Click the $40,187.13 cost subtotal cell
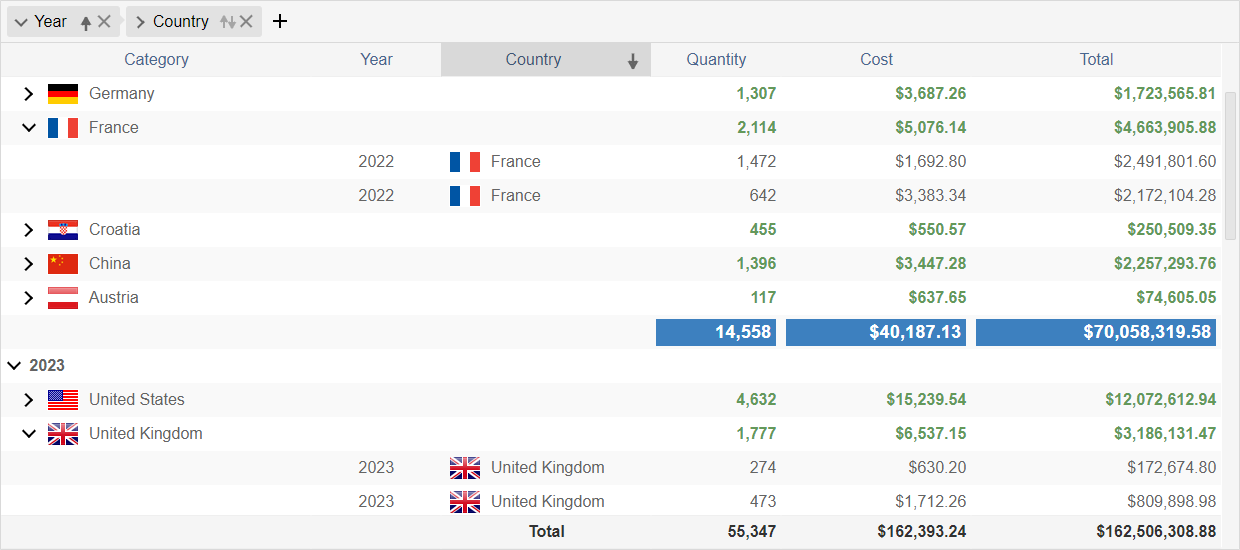1240x550 pixels. click(876, 332)
